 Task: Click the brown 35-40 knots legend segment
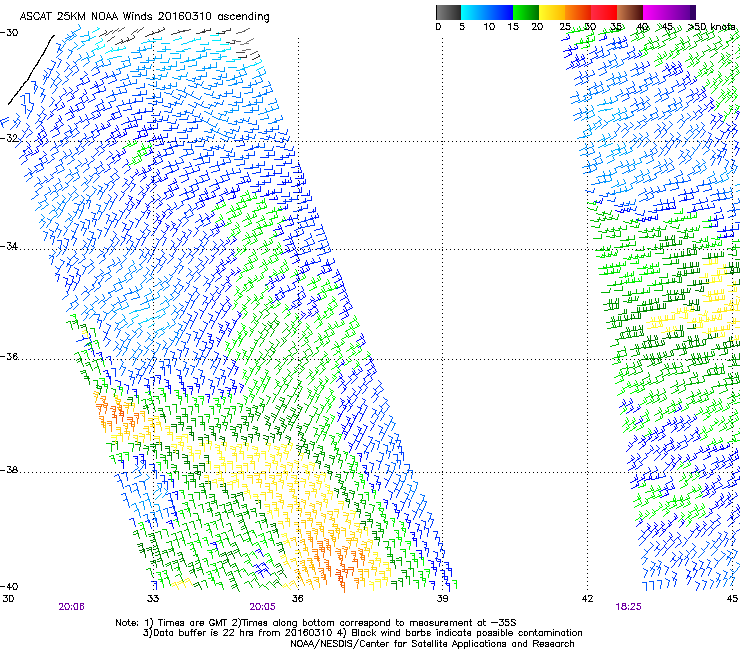tap(630, 12)
